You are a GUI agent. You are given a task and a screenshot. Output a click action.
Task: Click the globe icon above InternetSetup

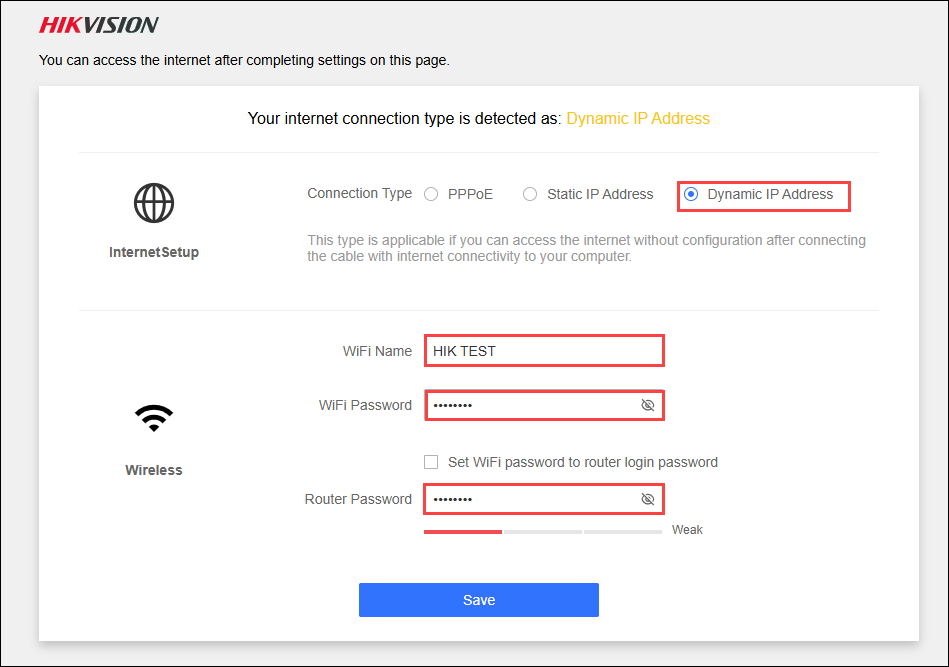click(154, 203)
